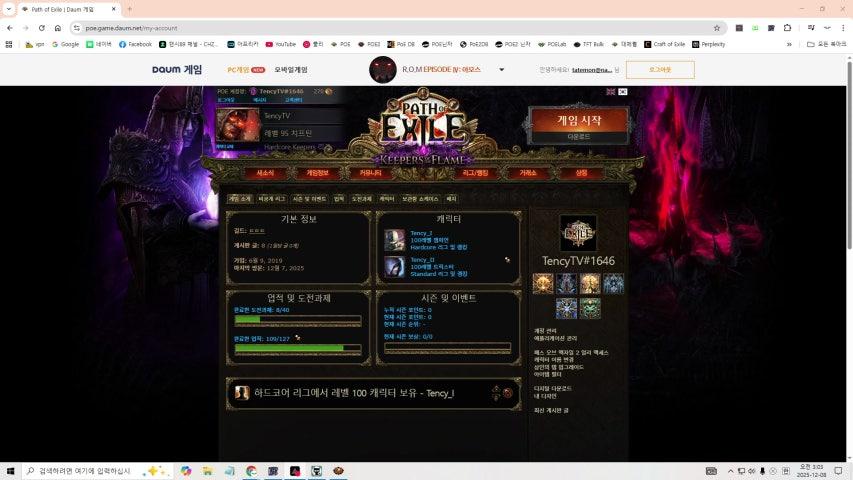Click the green badge in second row
Viewport: 853px width, 480px height.
[590, 309]
